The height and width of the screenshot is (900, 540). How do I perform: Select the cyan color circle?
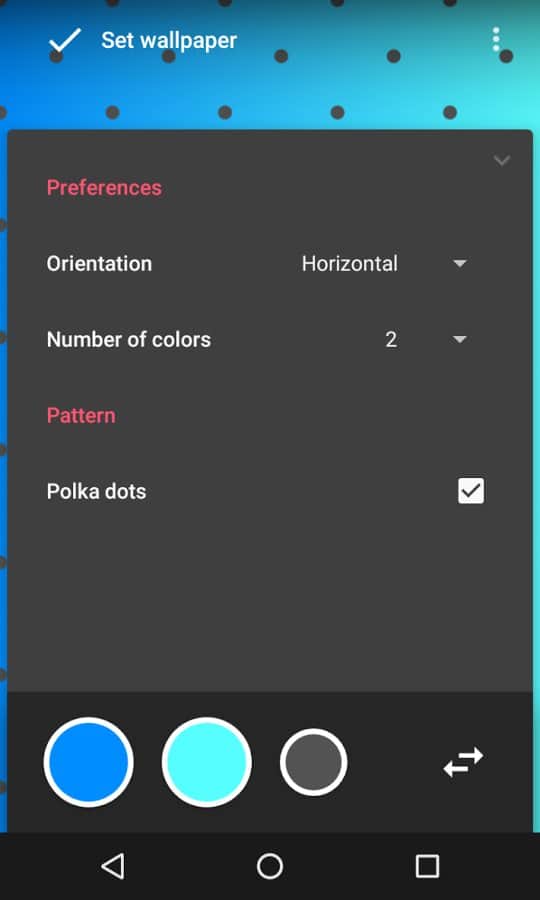(x=207, y=762)
